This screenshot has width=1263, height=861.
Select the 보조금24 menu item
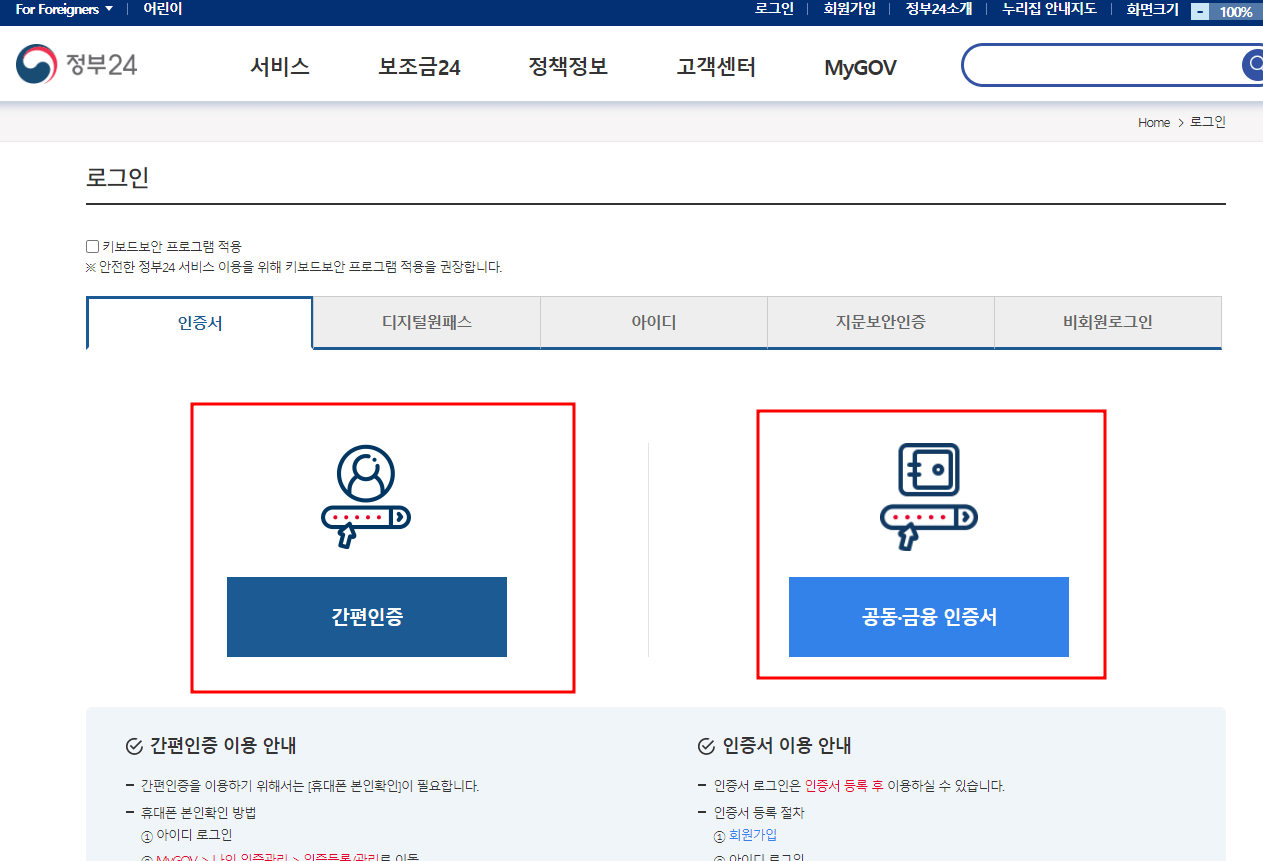[418, 66]
